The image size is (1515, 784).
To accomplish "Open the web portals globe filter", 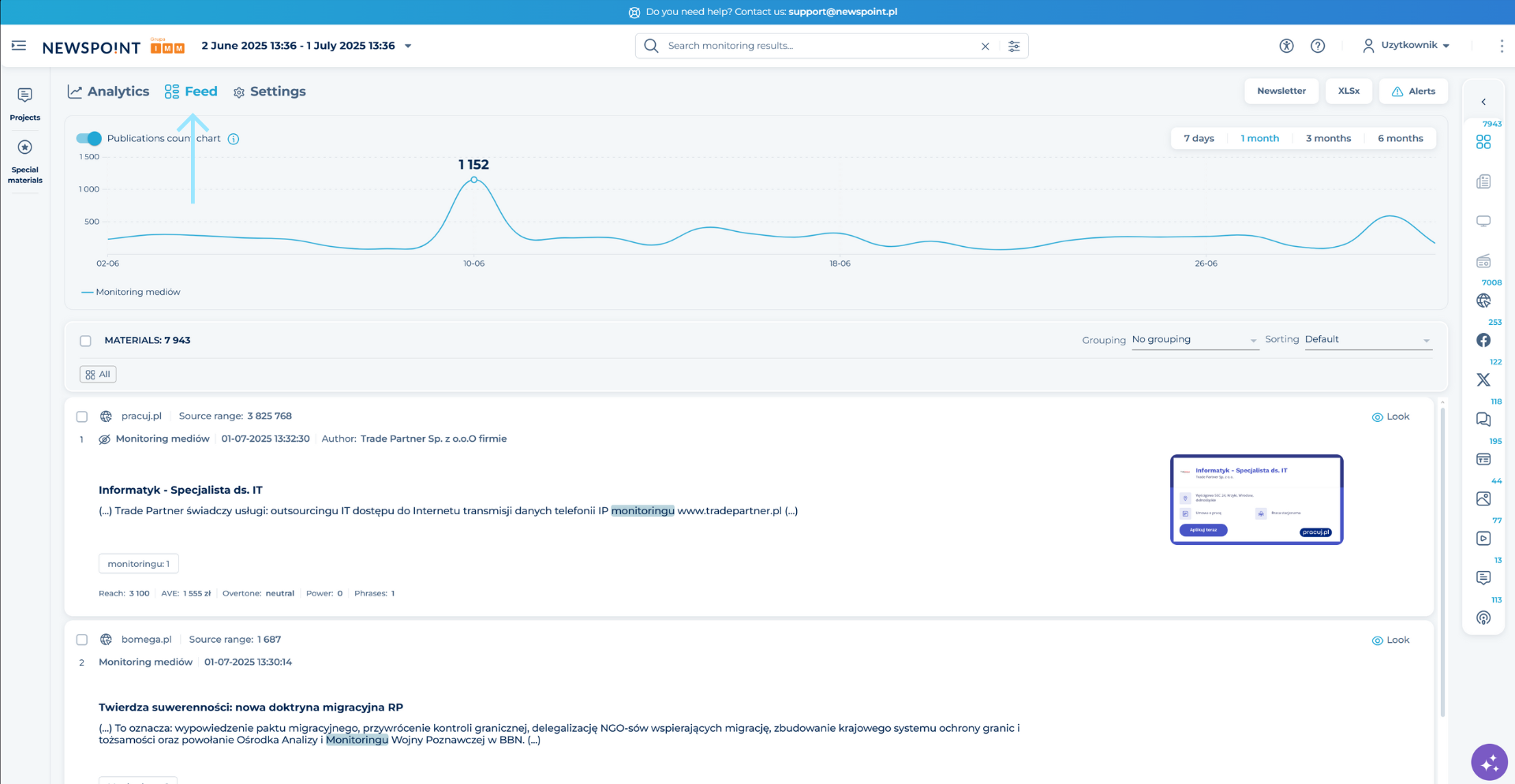I will click(1483, 301).
